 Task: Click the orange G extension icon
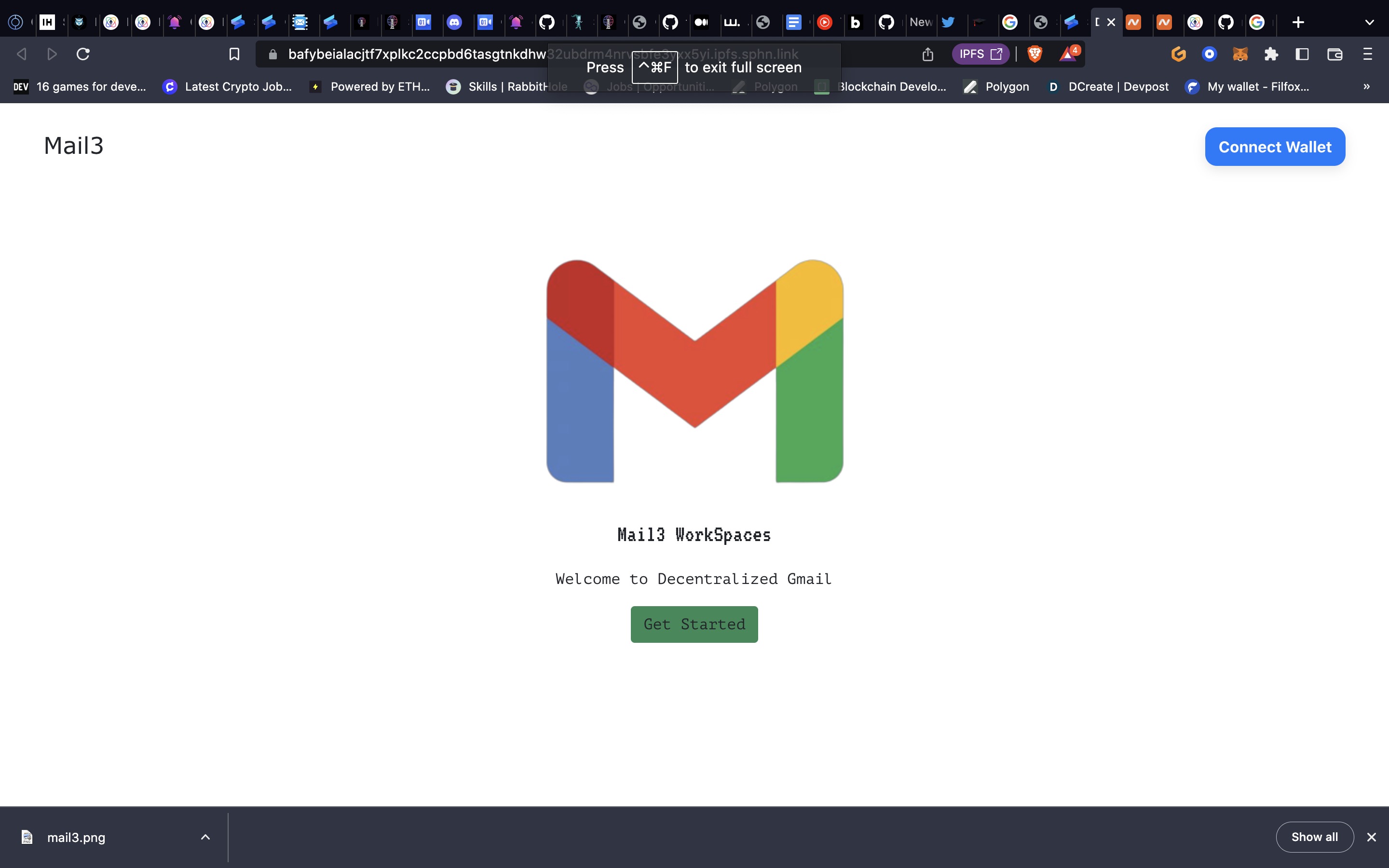1178,54
